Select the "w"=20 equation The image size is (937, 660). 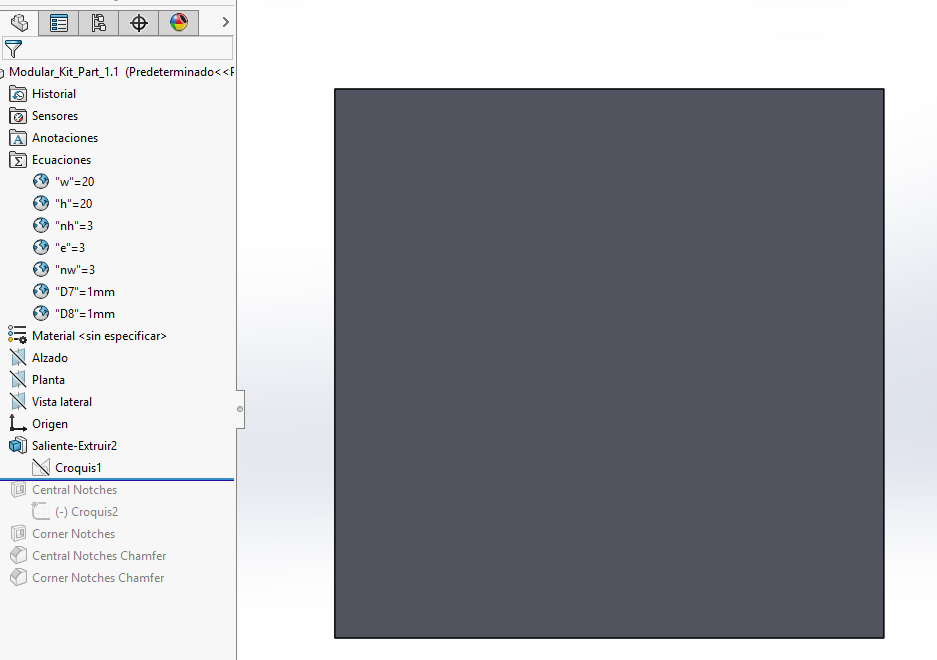click(75, 182)
